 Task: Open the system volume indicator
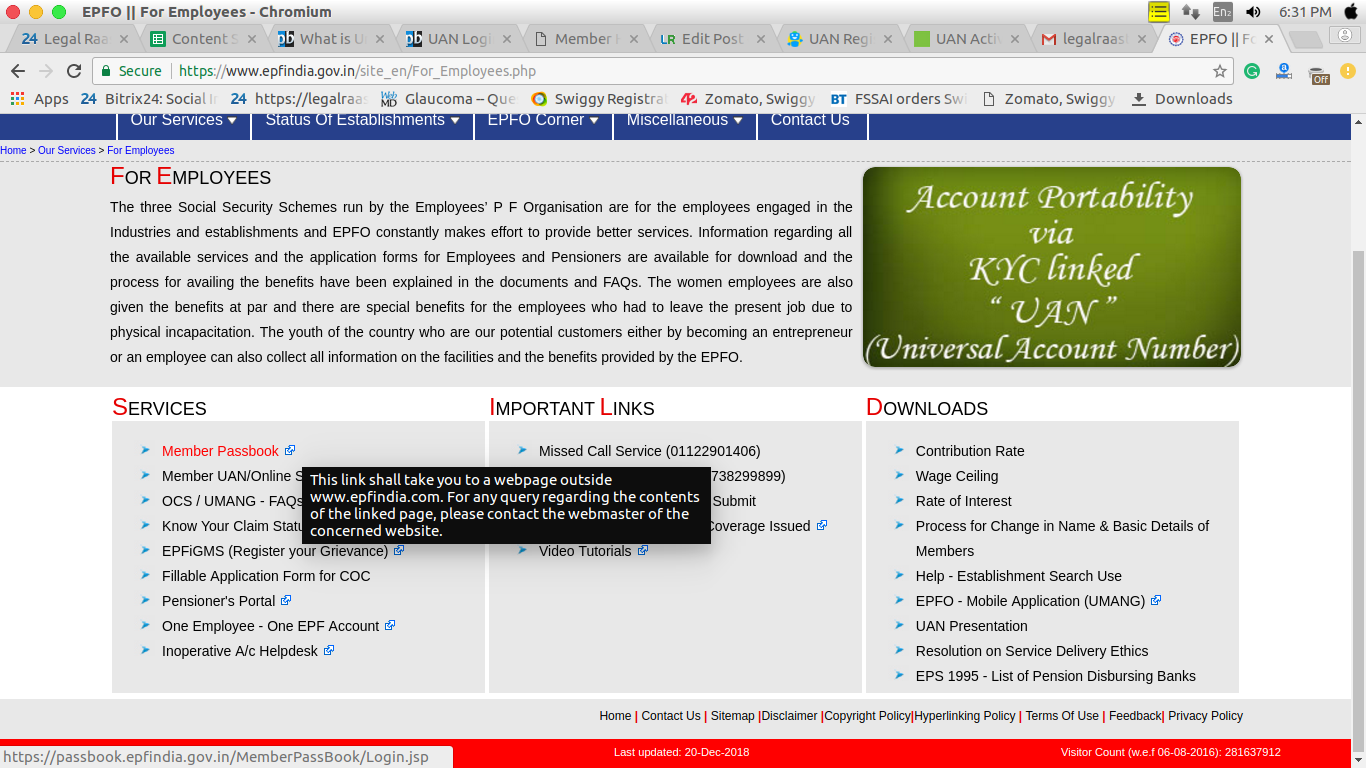pos(1253,12)
